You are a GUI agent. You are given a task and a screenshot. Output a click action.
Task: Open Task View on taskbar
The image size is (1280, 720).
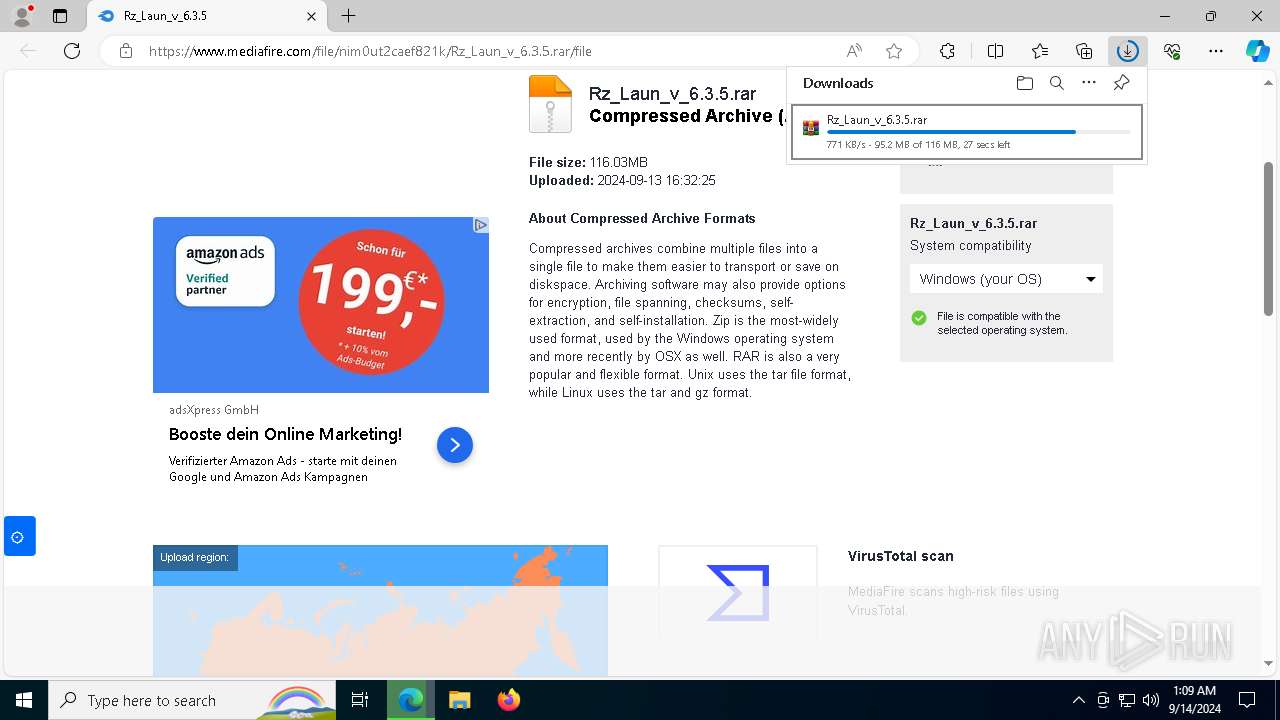tap(360, 700)
